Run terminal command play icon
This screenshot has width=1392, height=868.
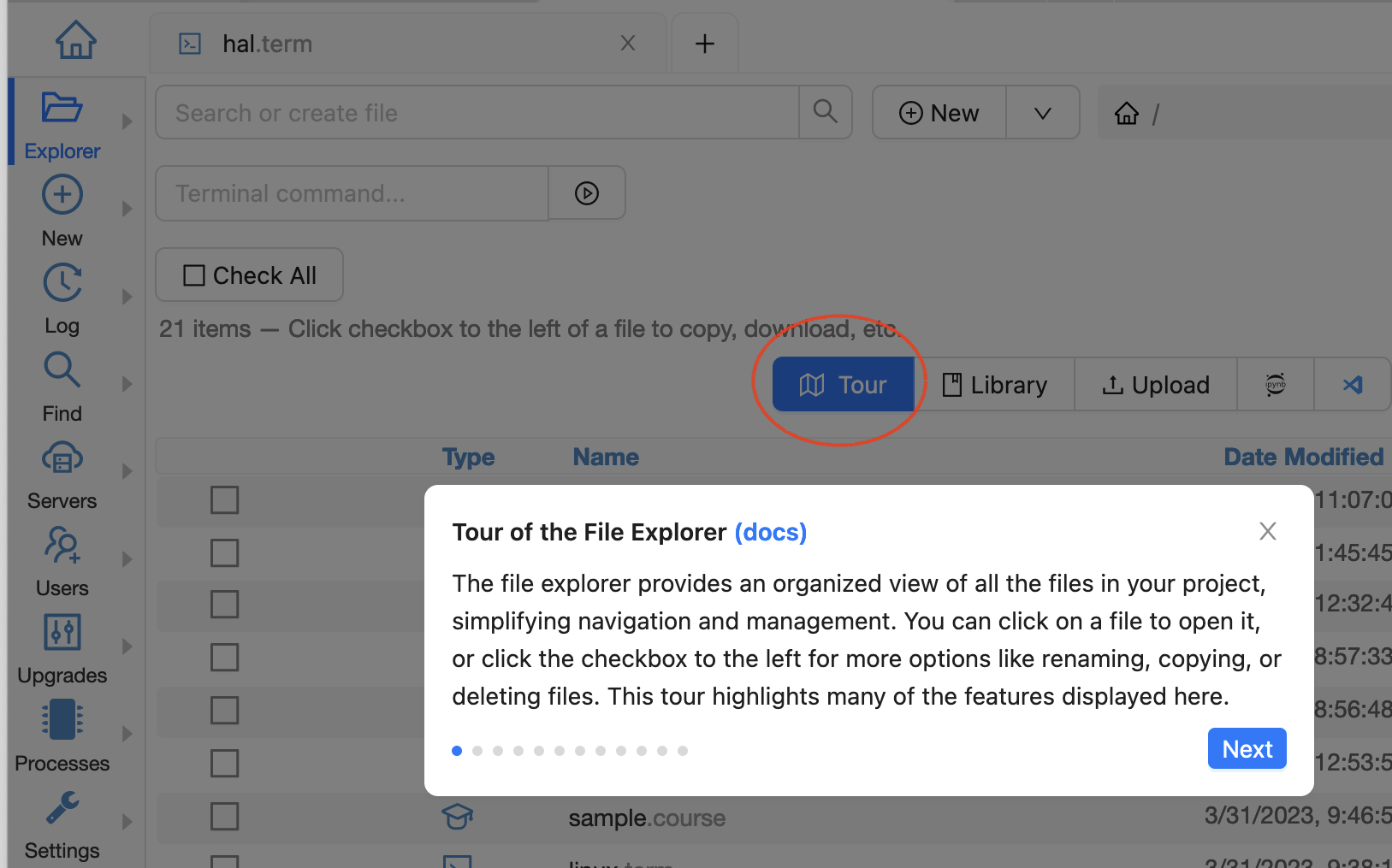tap(587, 193)
